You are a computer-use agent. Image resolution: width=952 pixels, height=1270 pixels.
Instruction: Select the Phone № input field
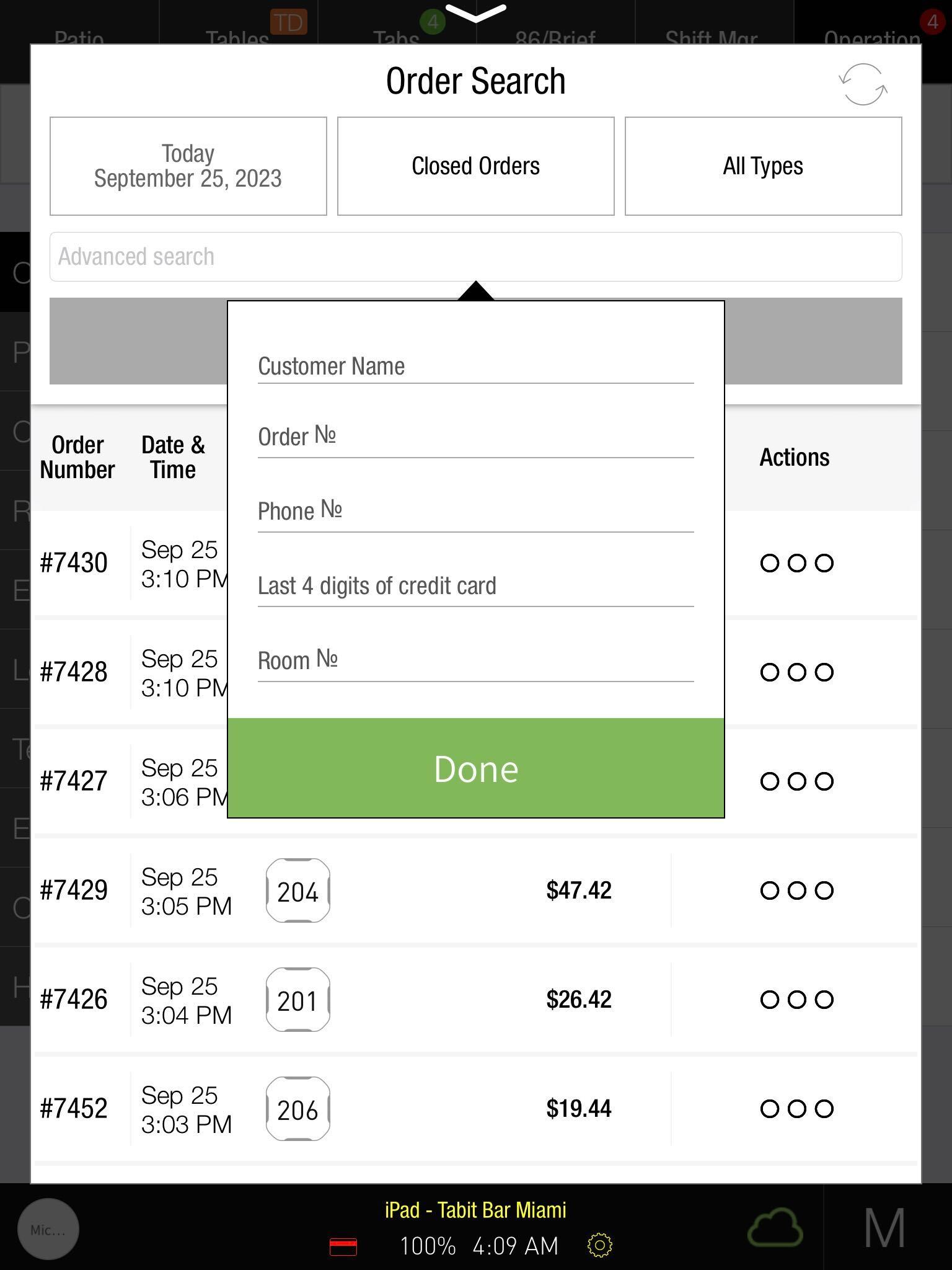(476, 512)
